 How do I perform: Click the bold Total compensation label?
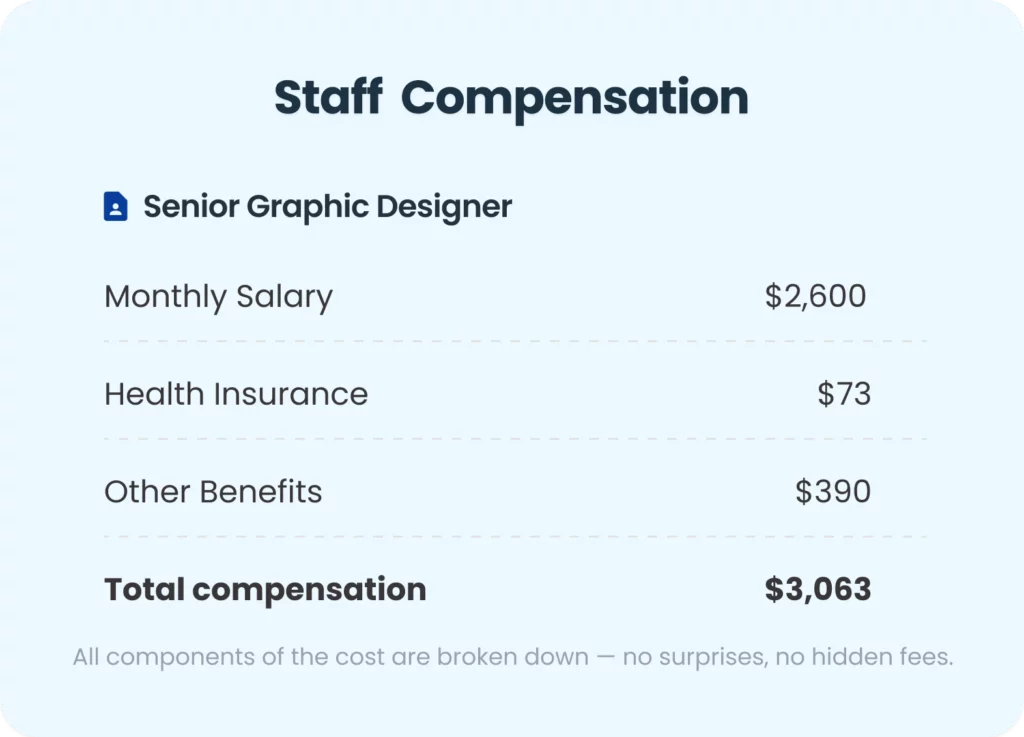click(265, 590)
